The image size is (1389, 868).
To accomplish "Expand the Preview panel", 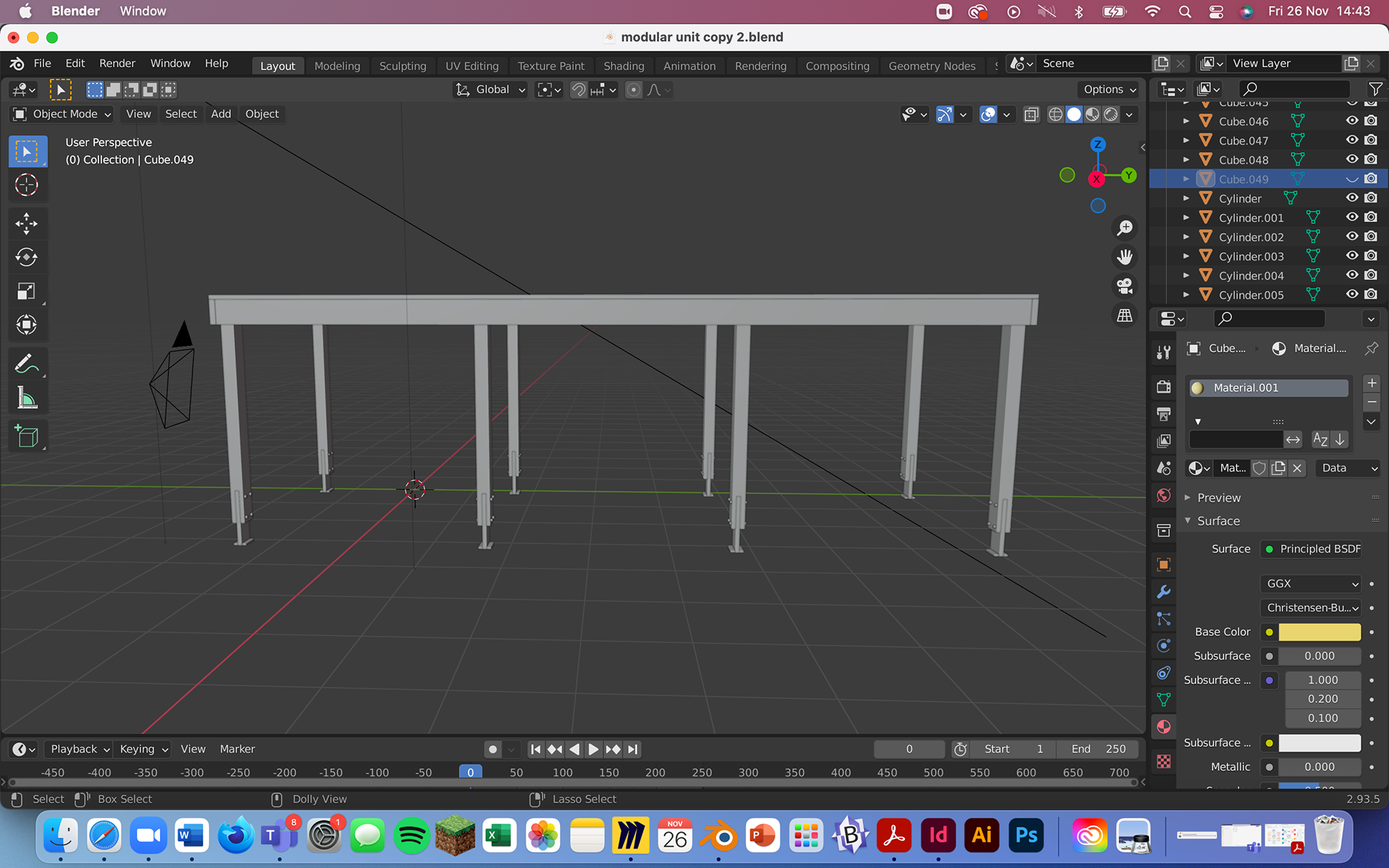I will tap(1218, 498).
